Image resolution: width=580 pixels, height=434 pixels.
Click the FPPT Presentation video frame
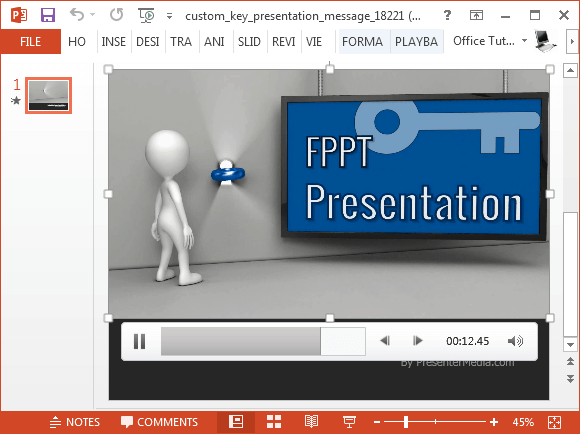329,194
